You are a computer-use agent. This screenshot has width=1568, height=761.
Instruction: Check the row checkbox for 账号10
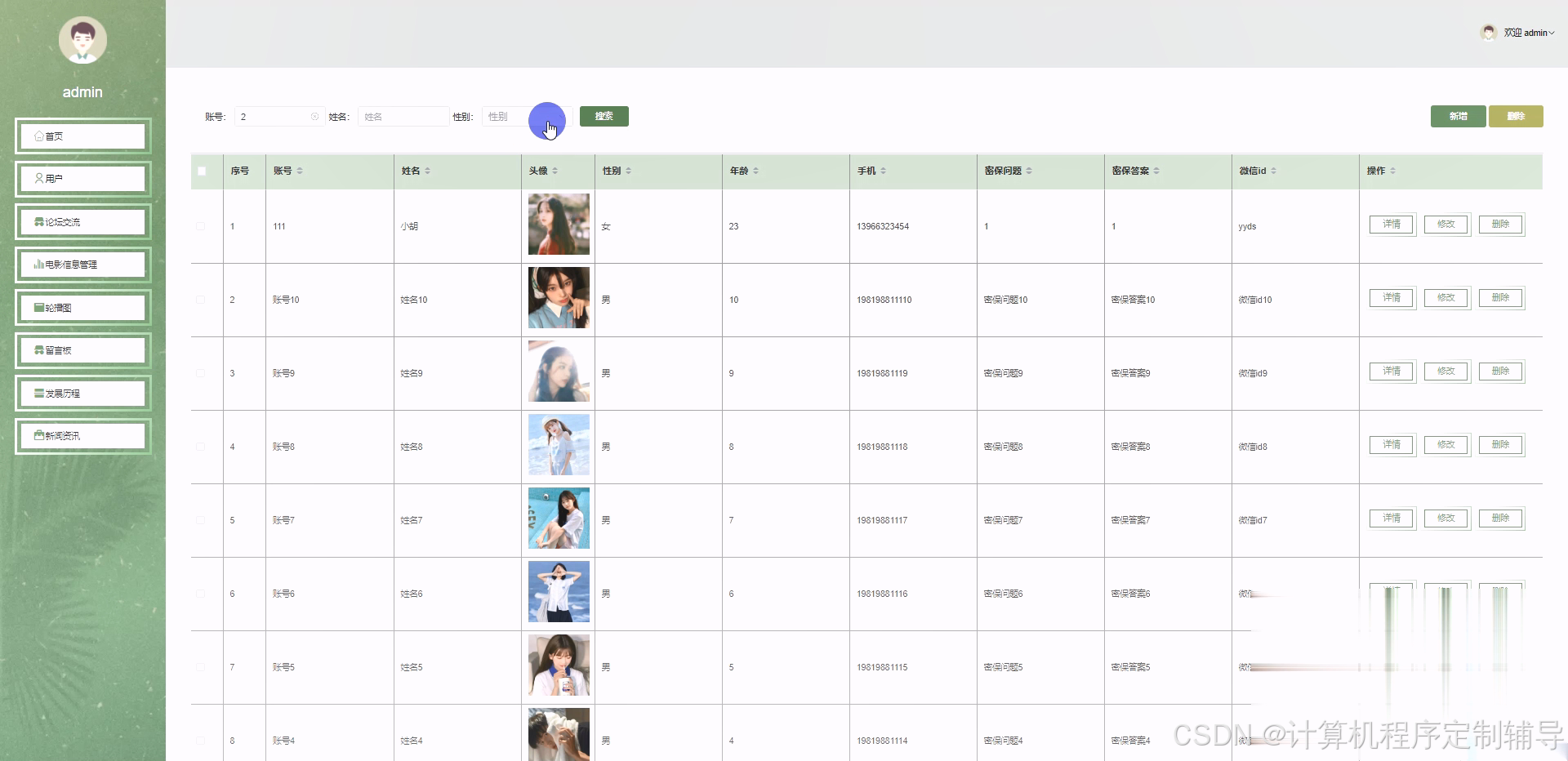pyautogui.click(x=201, y=300)
